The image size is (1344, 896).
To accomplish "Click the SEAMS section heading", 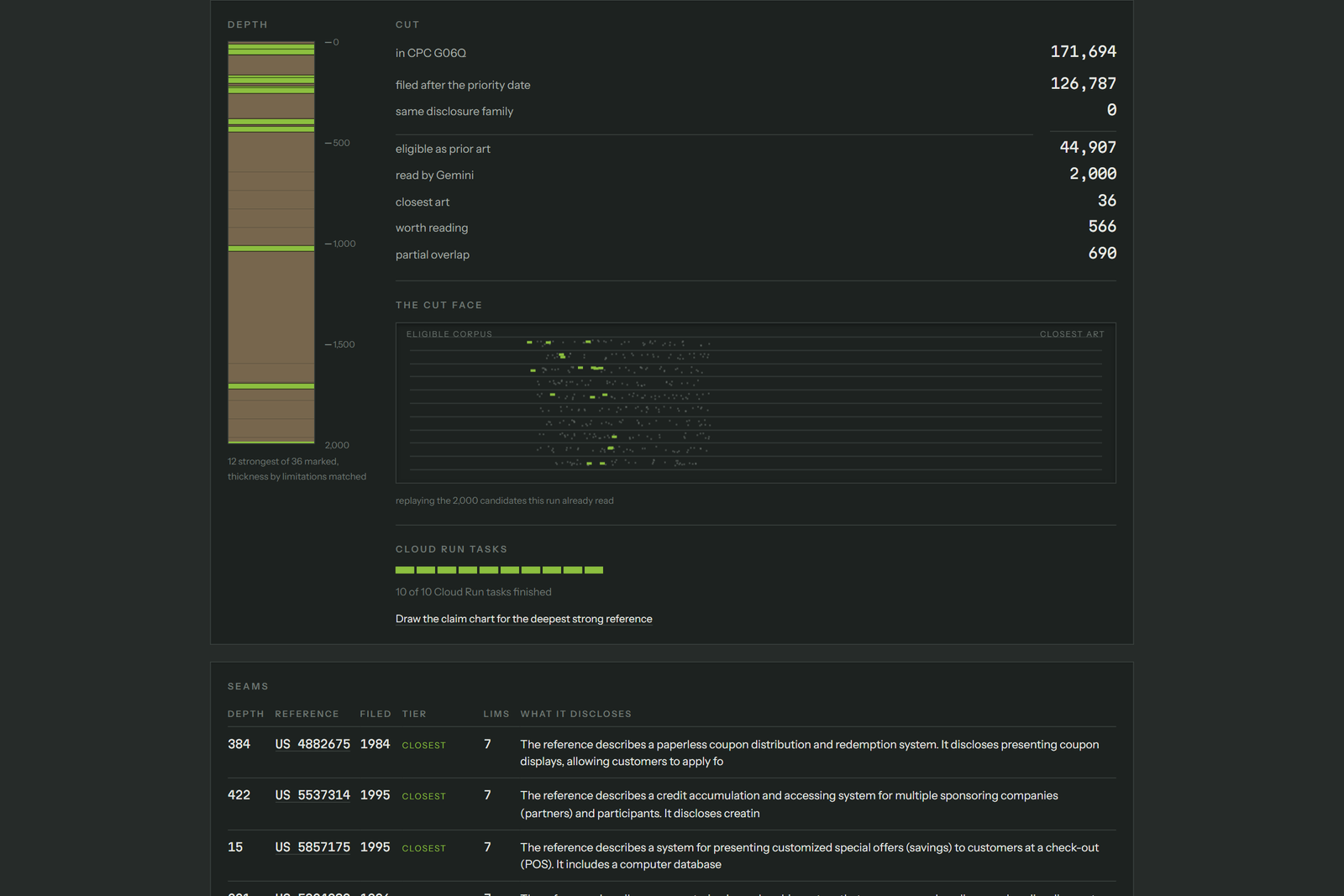I will point(248,686).
